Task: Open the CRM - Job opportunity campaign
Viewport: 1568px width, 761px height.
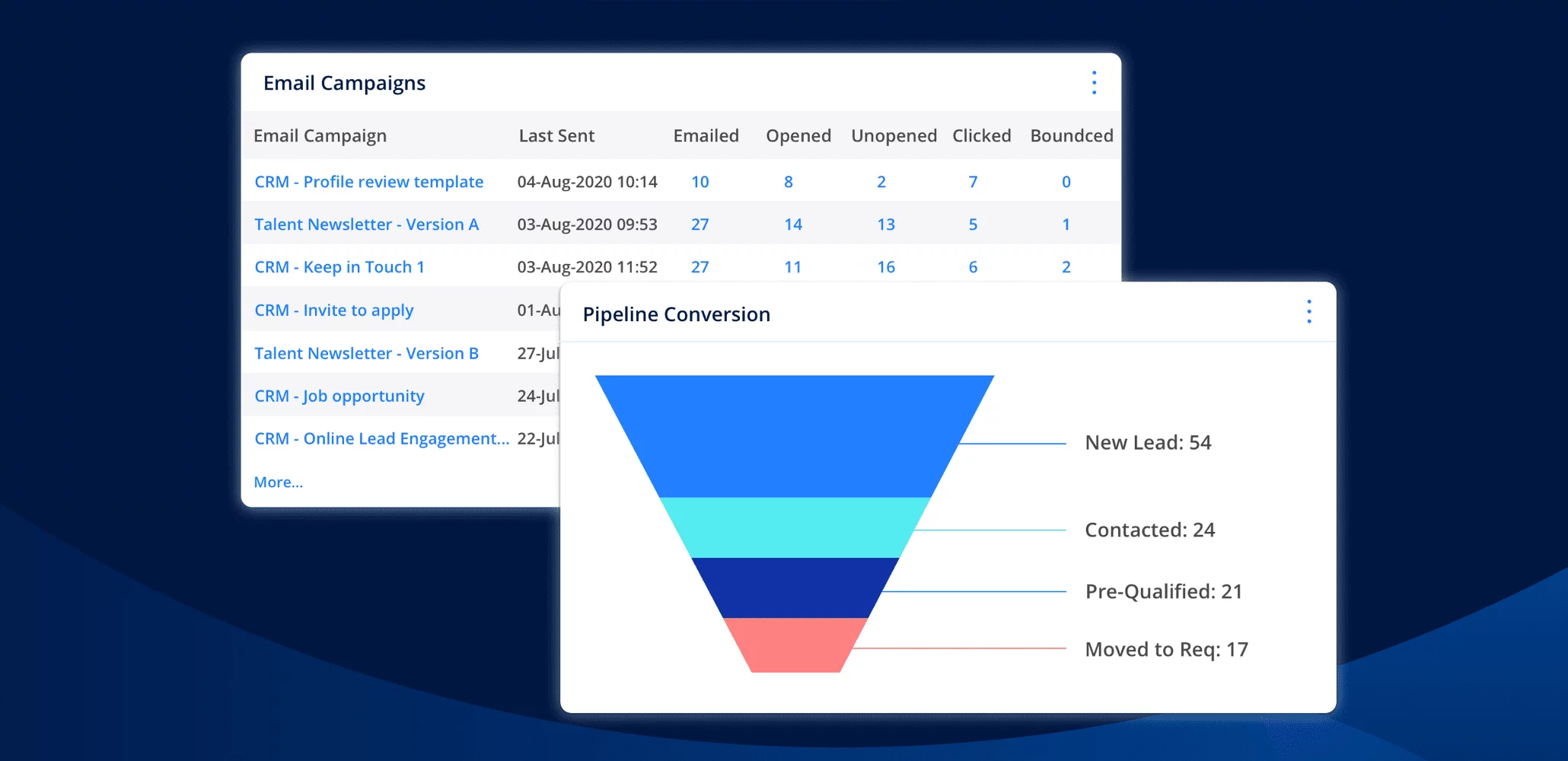Action: (339, 396)
